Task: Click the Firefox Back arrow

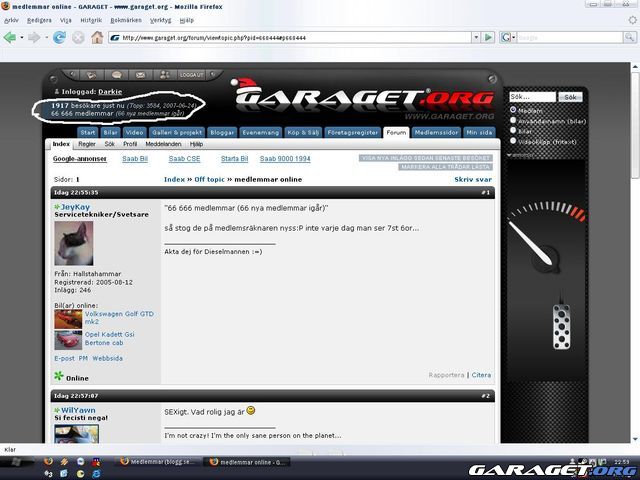Action: [x=10, y=38]
